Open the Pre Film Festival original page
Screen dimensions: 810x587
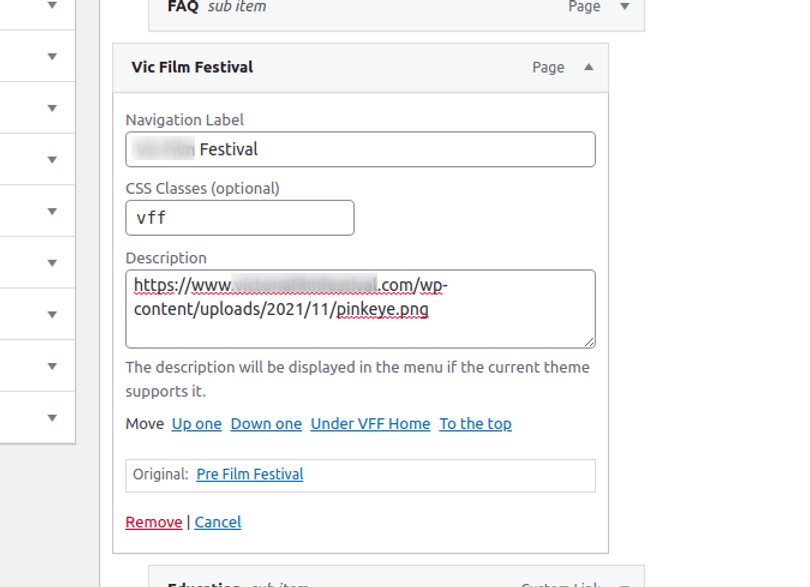tap(250, 474)
